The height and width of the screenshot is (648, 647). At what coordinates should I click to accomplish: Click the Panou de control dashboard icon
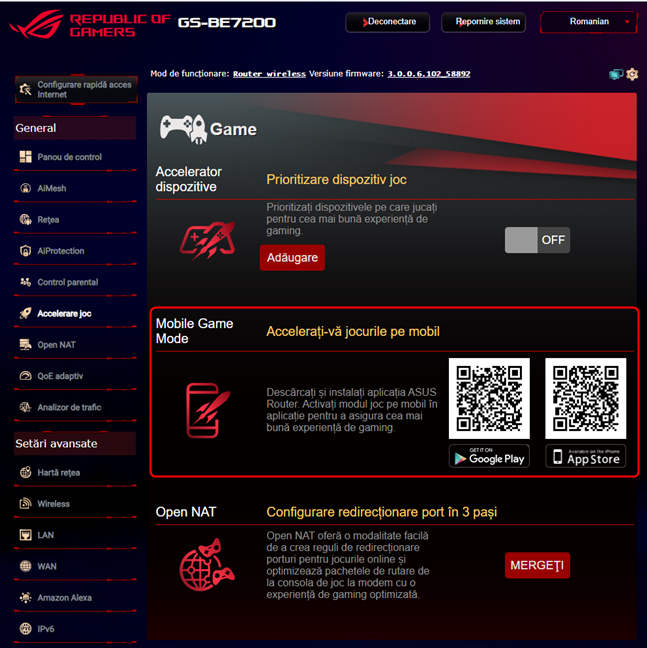click(x=26, y=157)
